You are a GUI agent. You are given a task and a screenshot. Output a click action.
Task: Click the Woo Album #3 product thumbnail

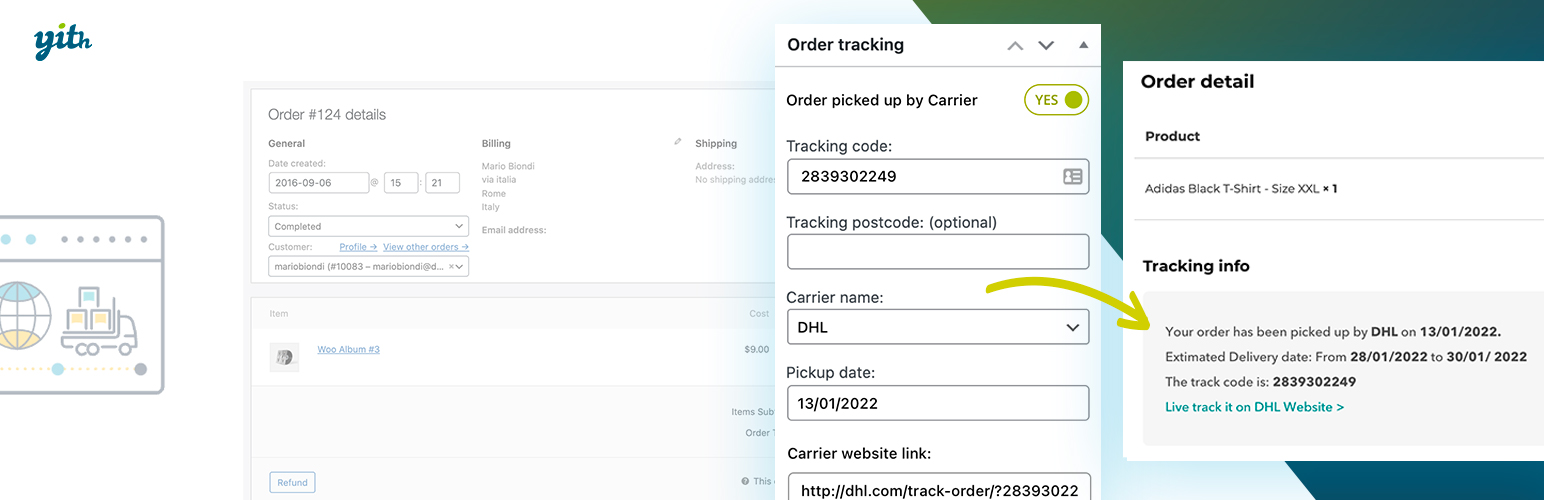point(284,357)
